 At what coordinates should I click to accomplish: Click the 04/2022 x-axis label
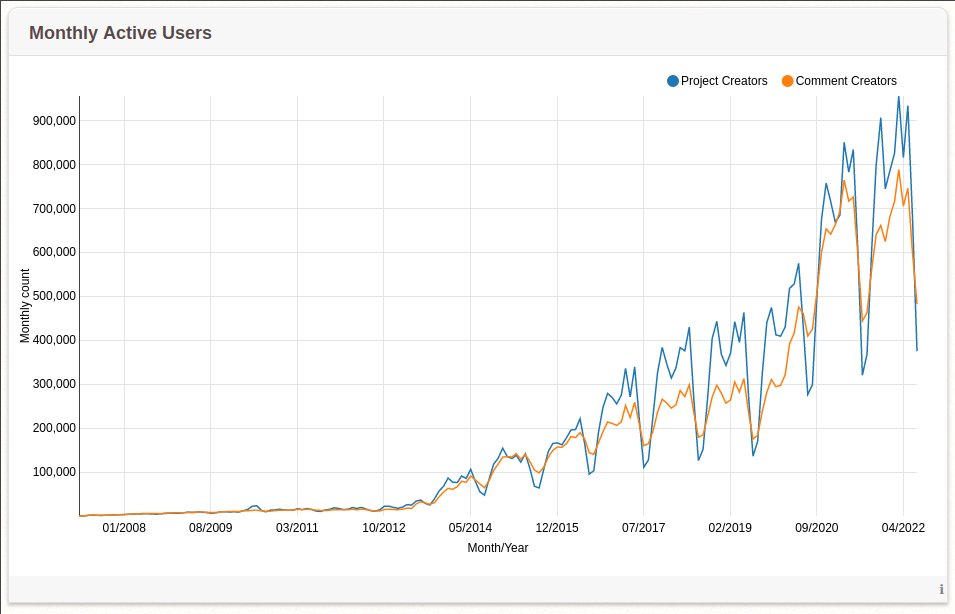tap(903, 528)
